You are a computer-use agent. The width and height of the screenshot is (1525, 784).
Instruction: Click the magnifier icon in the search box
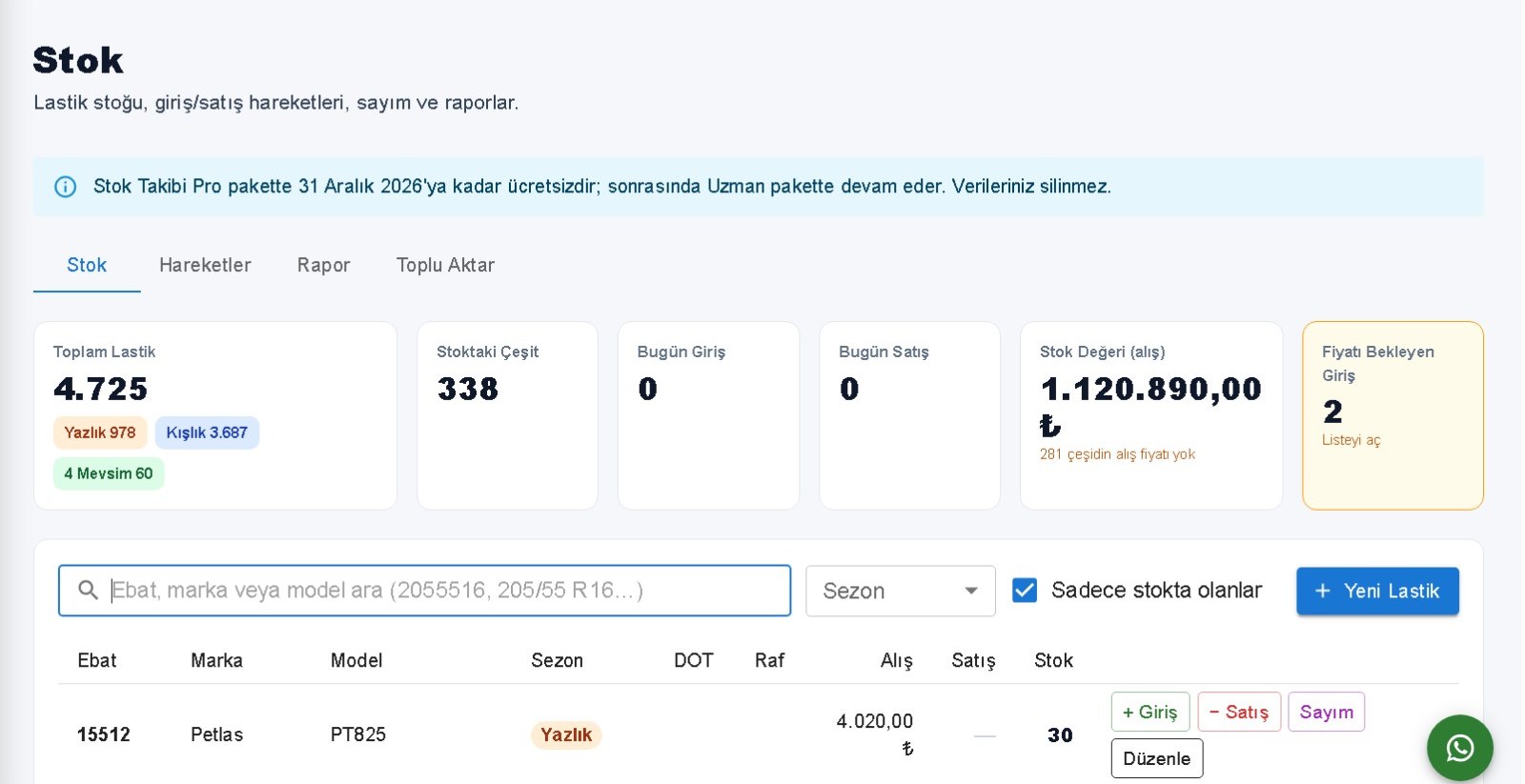88,591
